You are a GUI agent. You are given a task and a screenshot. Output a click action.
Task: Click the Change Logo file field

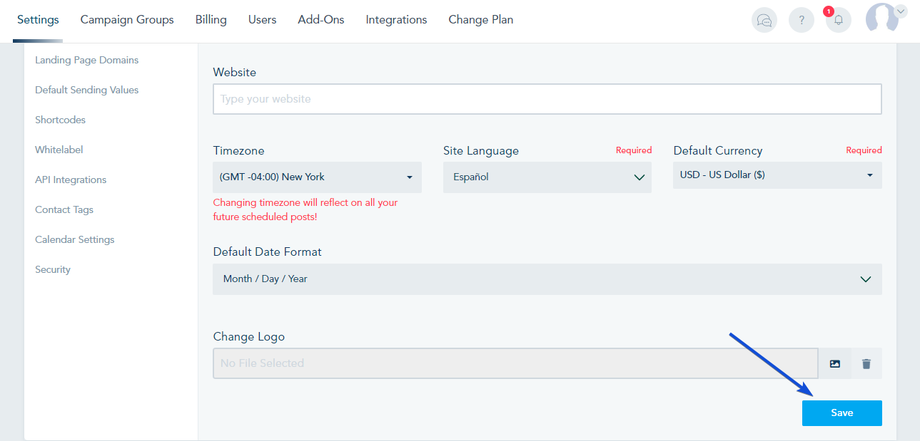[515, 364]
